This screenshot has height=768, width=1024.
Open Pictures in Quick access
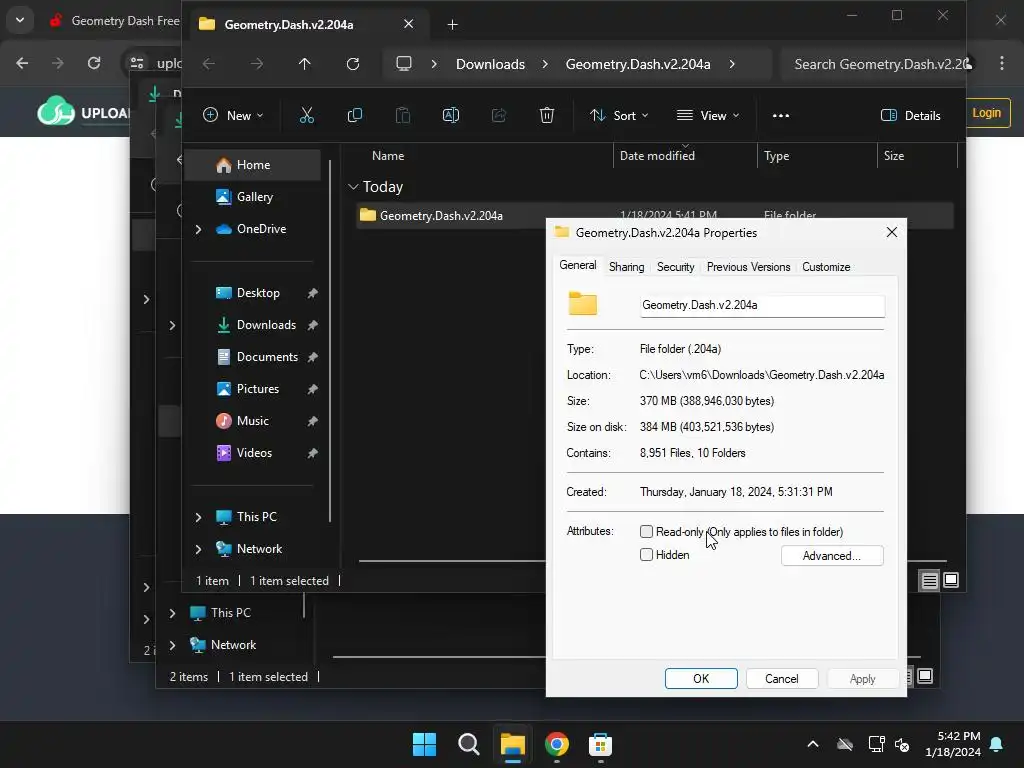pos(253,389)
